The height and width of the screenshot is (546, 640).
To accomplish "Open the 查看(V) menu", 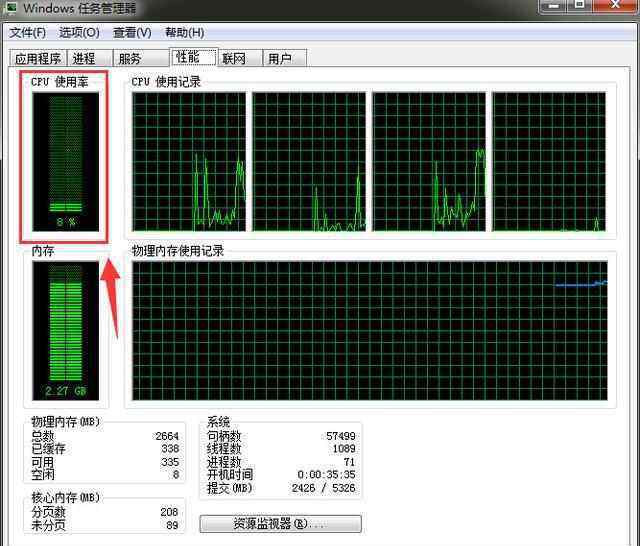I will tap(132, 33).
